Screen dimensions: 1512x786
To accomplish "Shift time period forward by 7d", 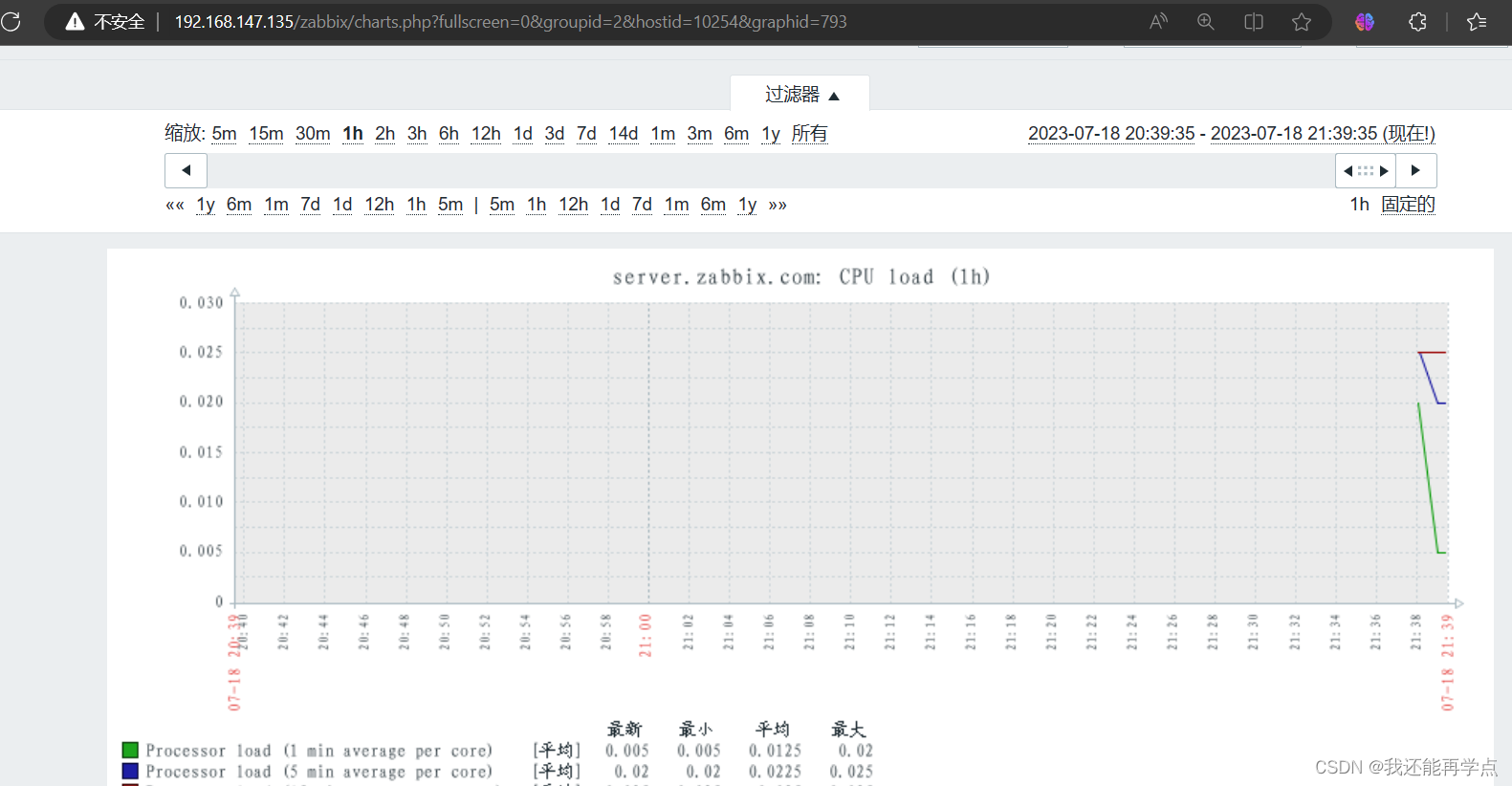I will point(642,205).
